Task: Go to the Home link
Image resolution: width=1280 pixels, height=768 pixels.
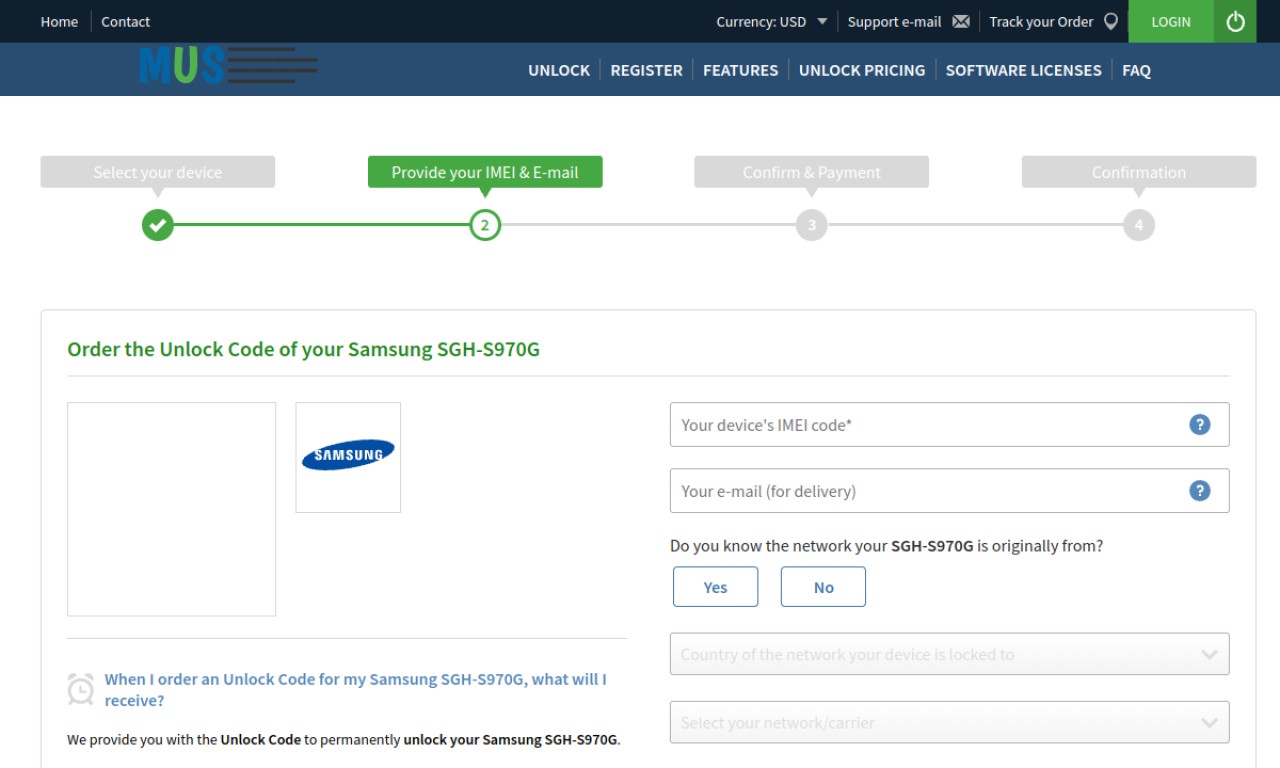Action: coord(59,22)
